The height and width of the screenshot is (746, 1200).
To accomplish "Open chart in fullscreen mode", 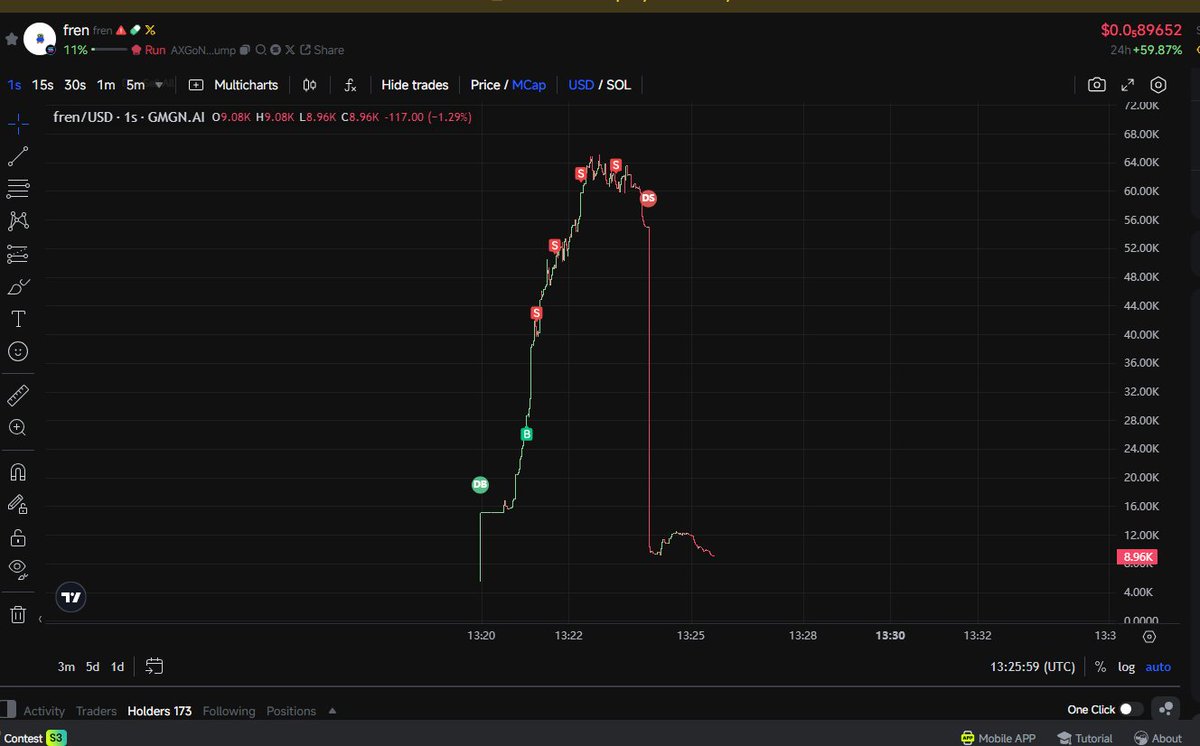I will pos(1127,85).
